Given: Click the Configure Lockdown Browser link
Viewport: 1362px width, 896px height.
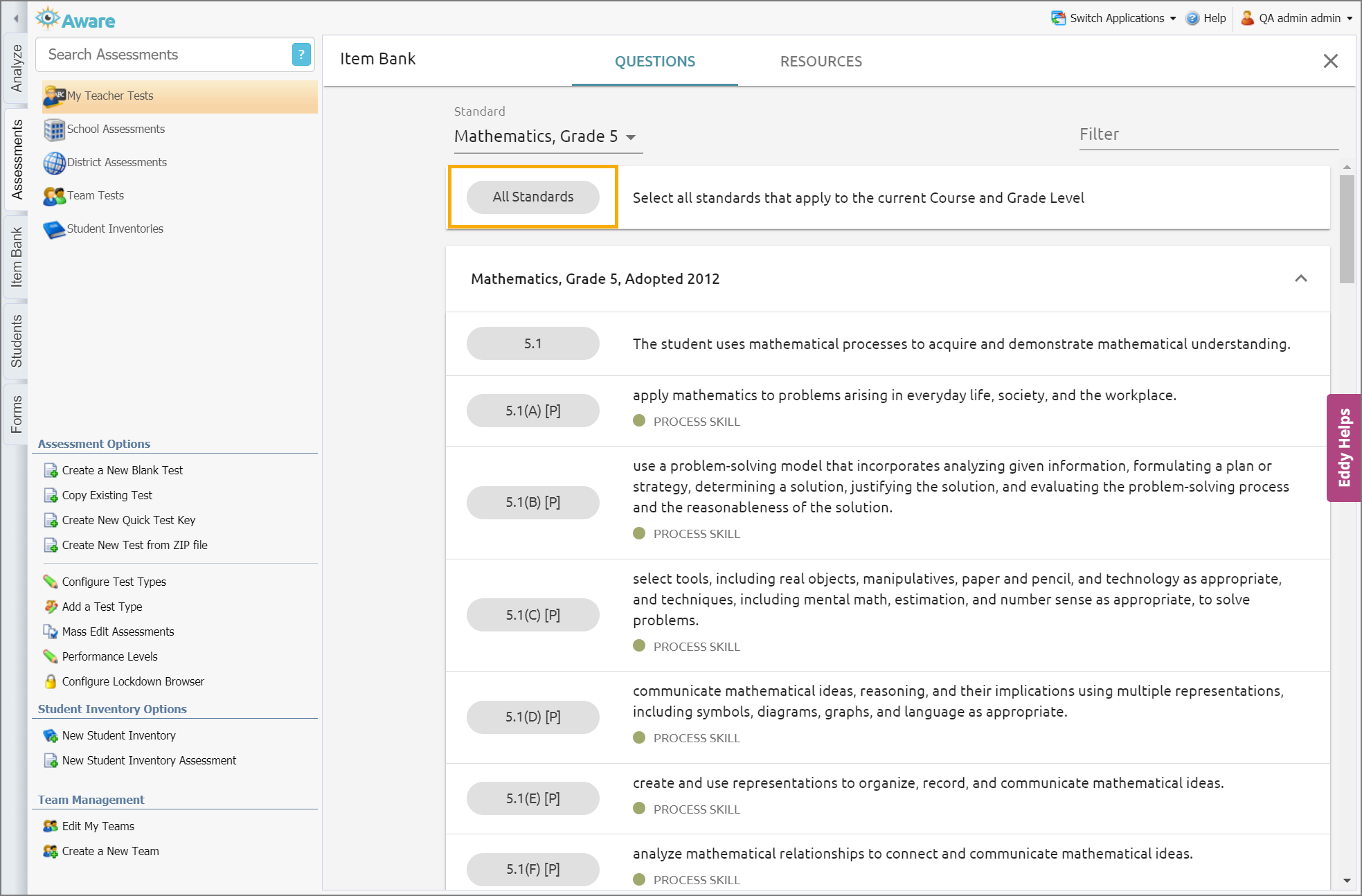Looking at the screenshot, I should click(x=133, y=681).
